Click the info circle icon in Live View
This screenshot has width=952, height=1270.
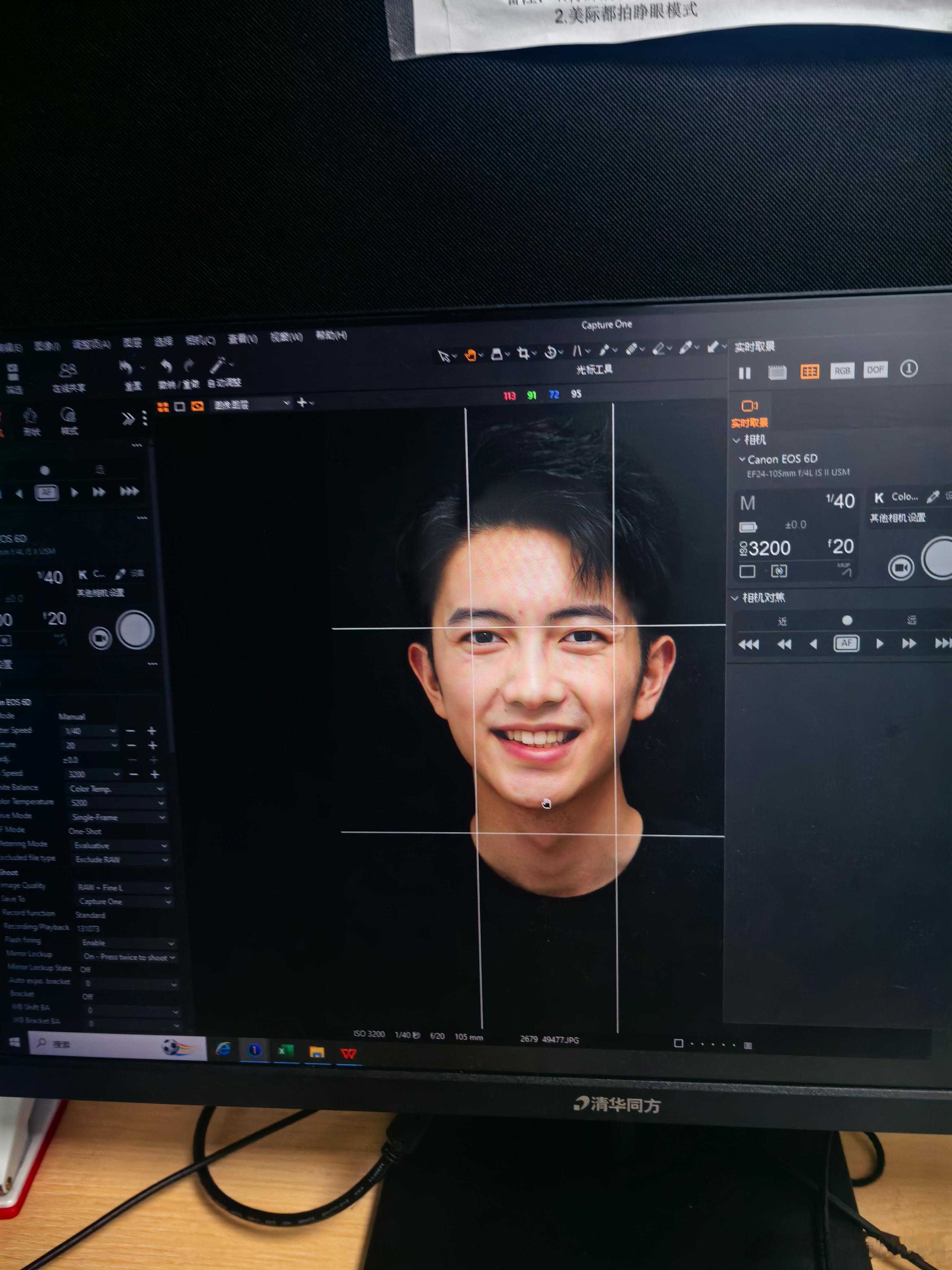pyautogui.click(x=908, y=369)
